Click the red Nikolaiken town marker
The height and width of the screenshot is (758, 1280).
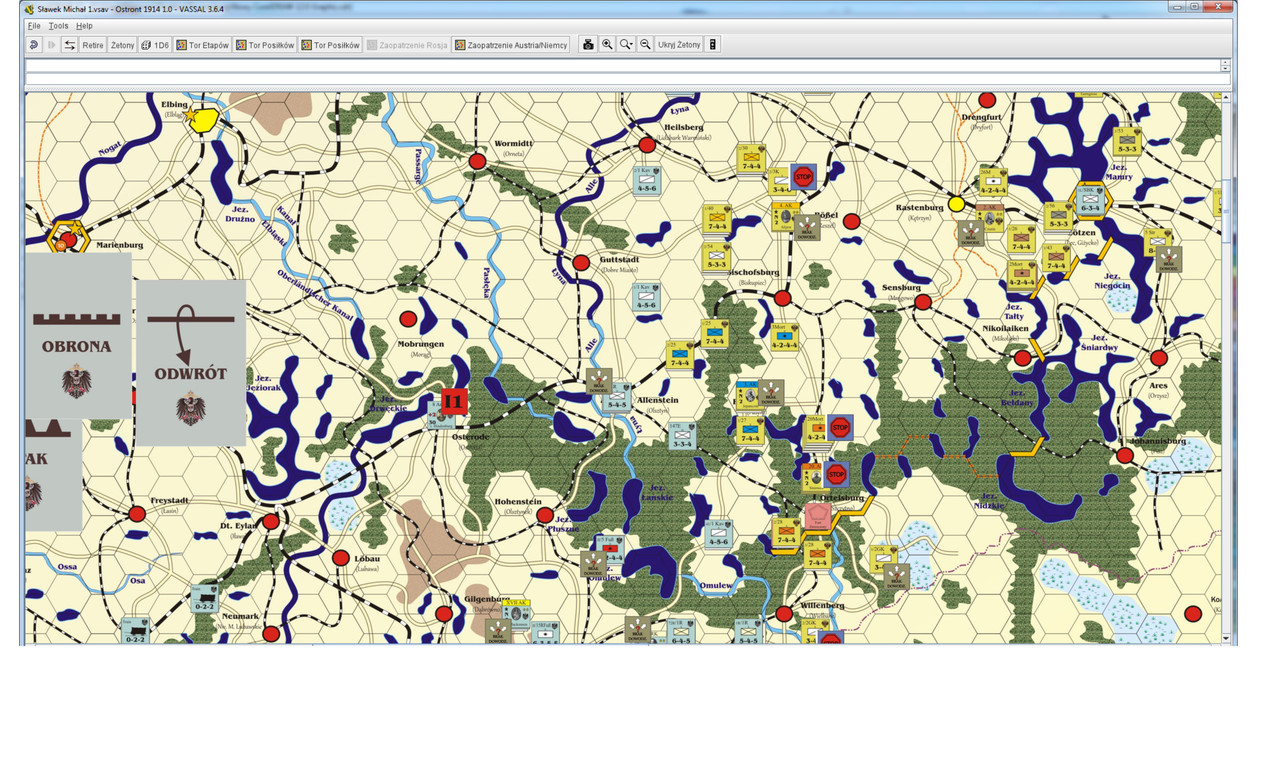[1022, 358]
